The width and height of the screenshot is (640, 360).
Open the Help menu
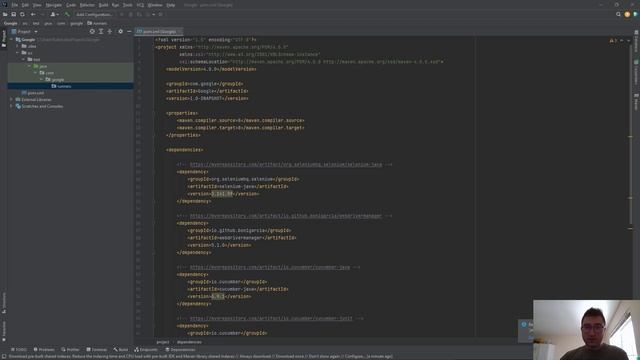pyautogui.click(x=171, y=5)
